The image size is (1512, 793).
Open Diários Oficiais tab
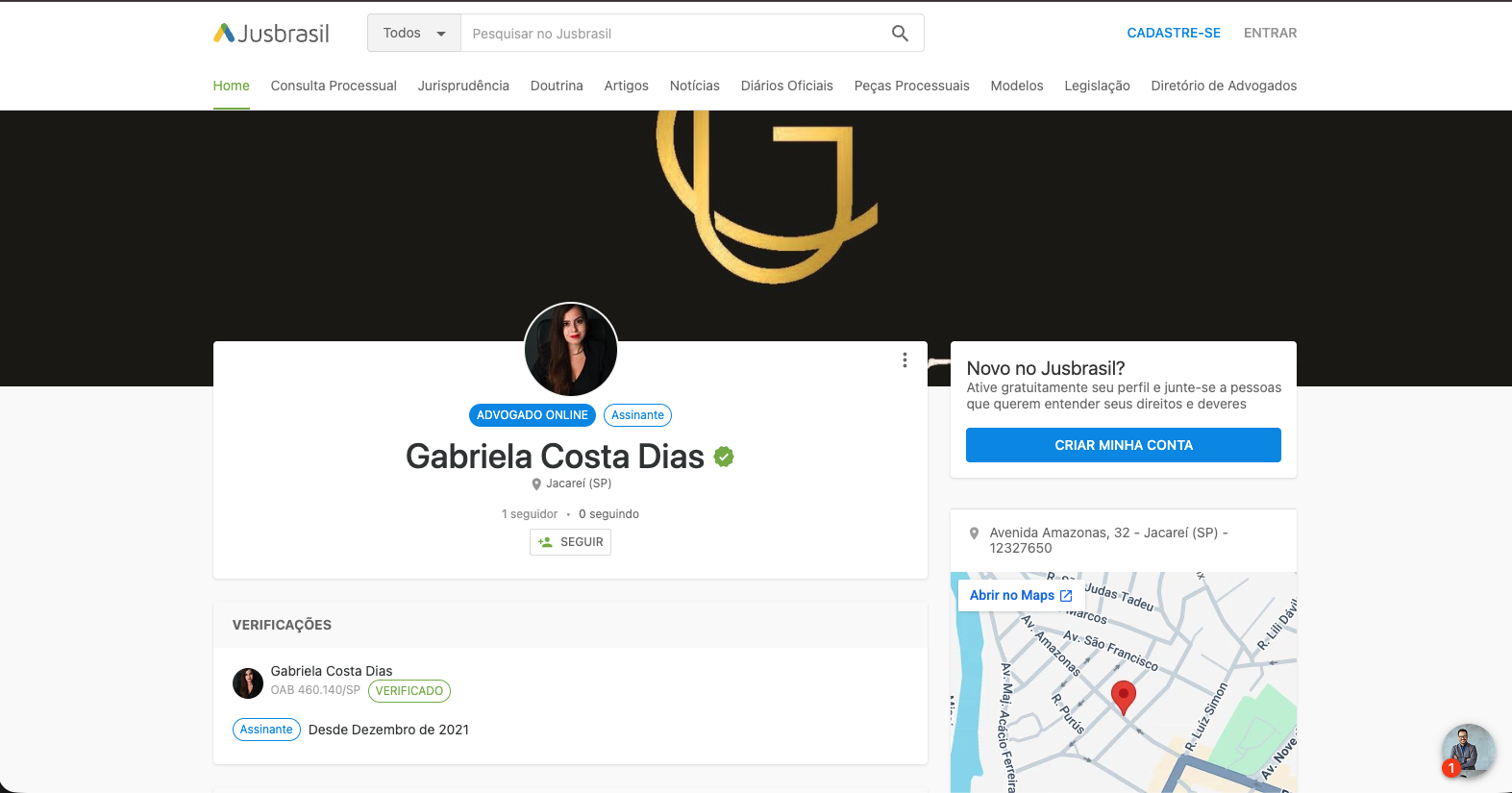(x=787, y=86)
